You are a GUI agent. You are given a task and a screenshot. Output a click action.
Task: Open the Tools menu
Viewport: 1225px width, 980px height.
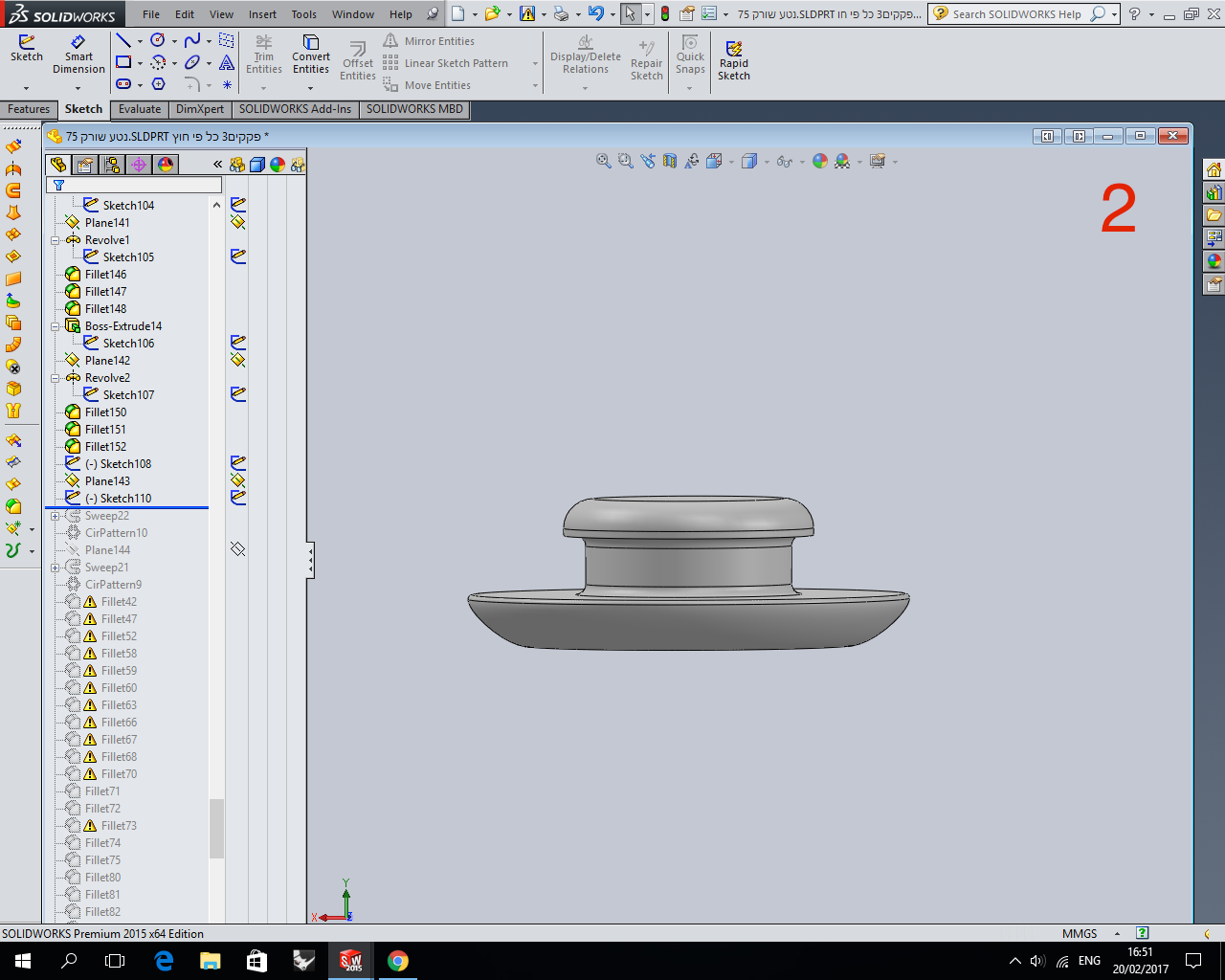coord(304,14)
